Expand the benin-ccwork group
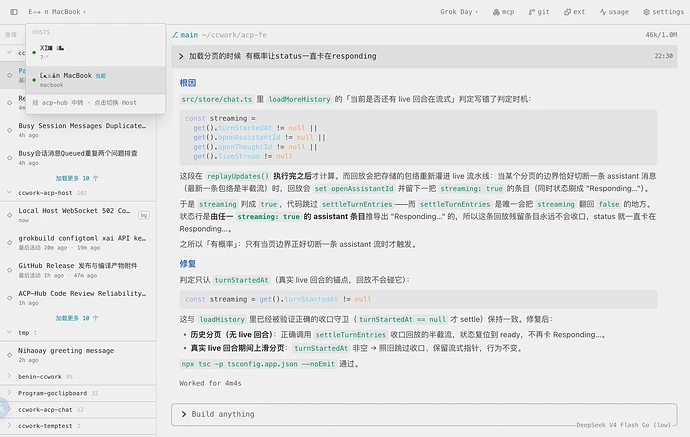This screenshot has width=690, height=437. tap(9, 376)
